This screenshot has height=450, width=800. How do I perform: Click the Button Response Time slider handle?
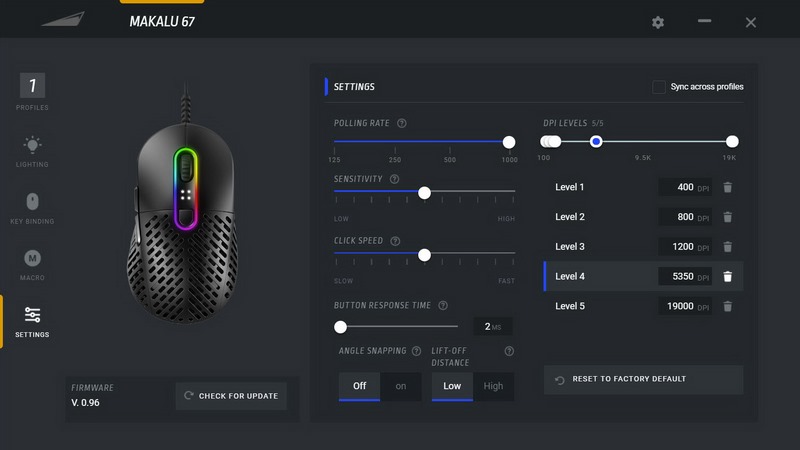[340, 327]
